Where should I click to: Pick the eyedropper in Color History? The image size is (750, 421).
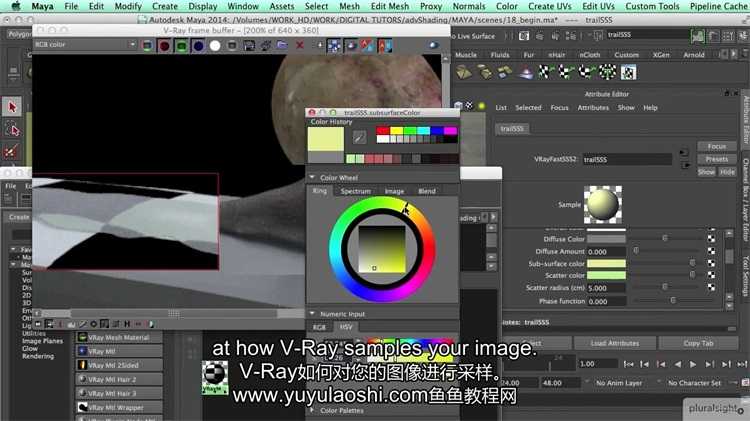[x=360, y=137]
